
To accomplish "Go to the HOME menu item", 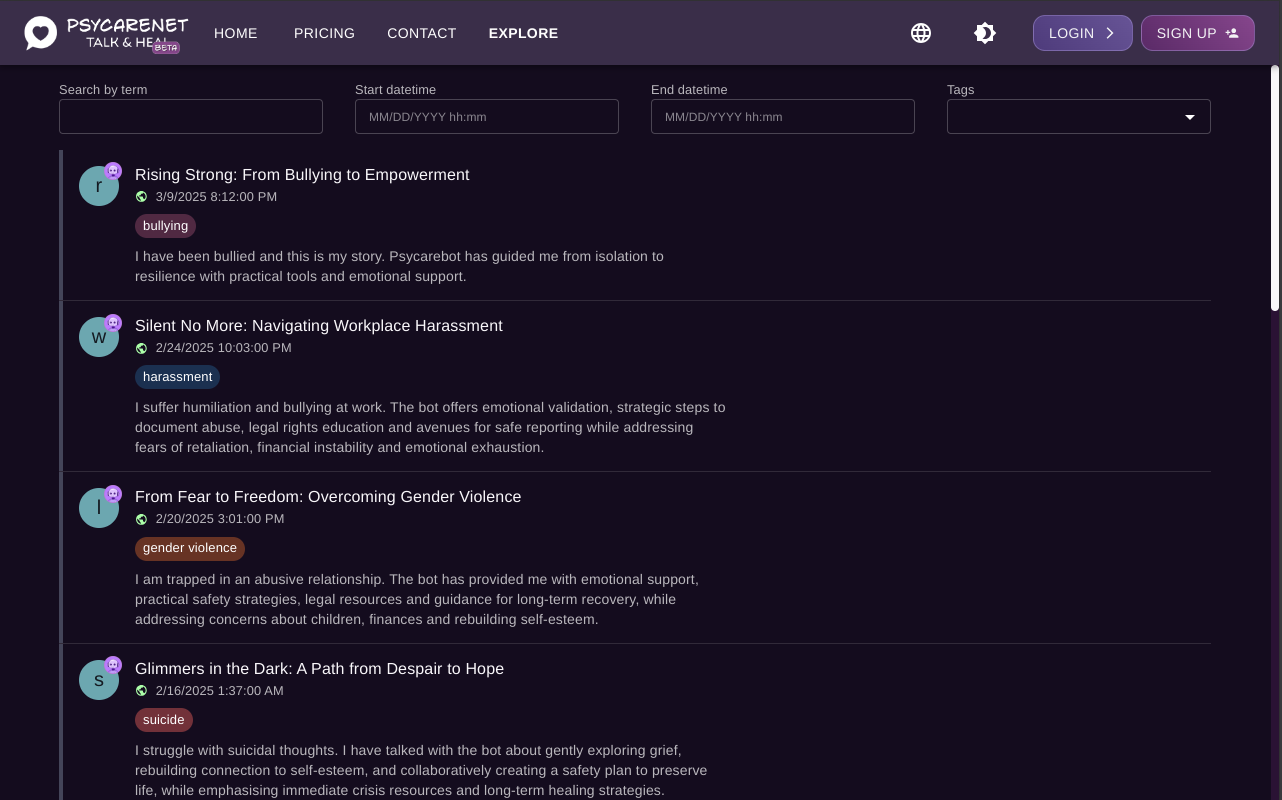I will [236, 33].
